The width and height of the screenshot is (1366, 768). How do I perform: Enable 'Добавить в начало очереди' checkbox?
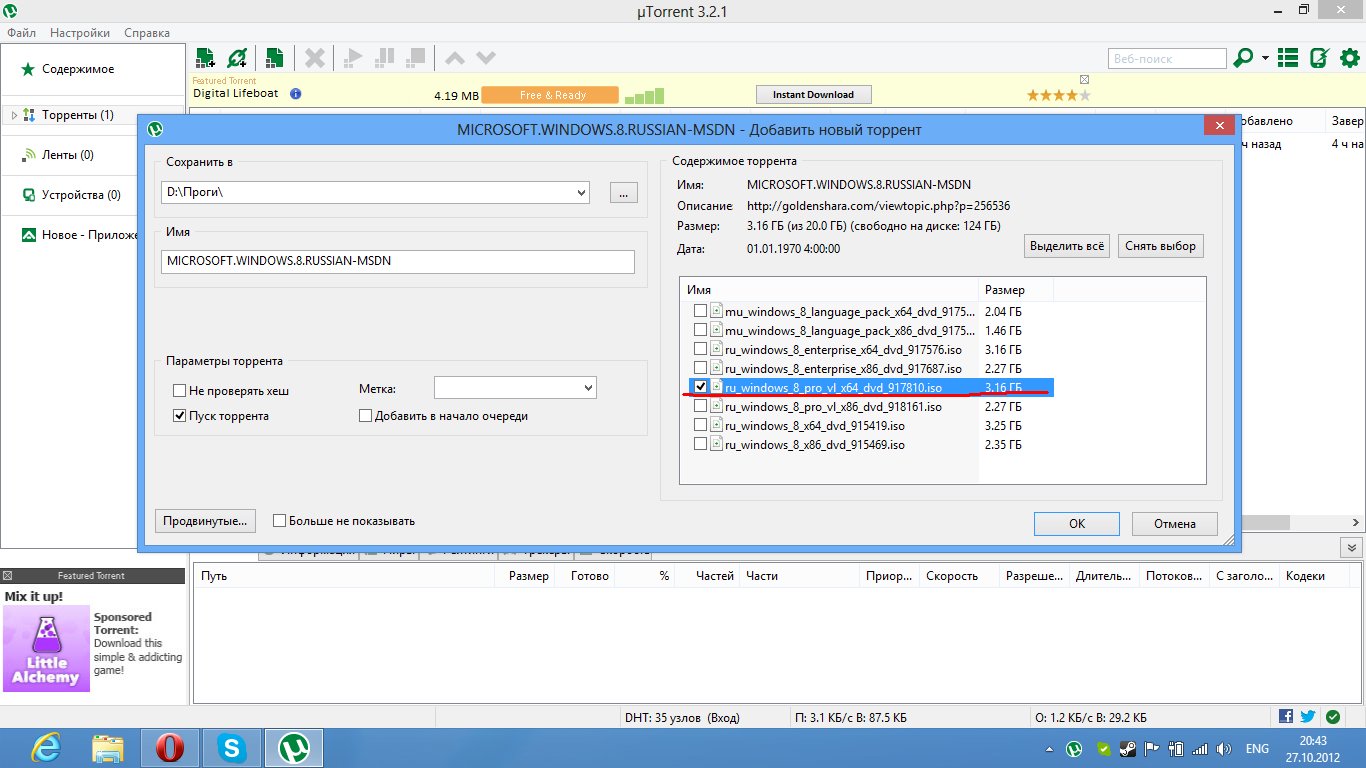point(365,416)
